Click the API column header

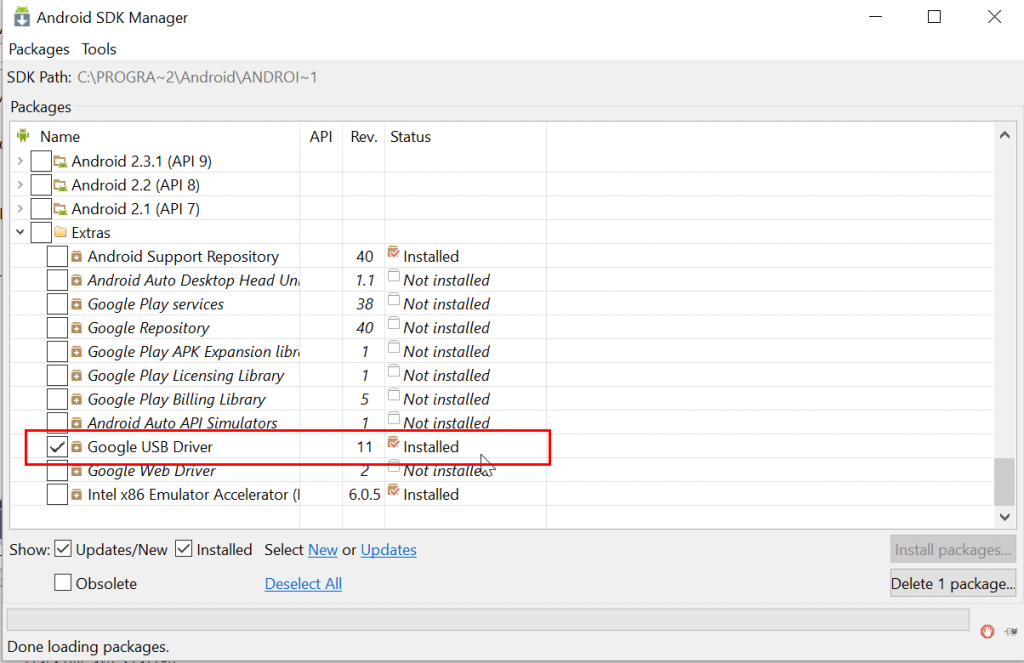point(321,137)
